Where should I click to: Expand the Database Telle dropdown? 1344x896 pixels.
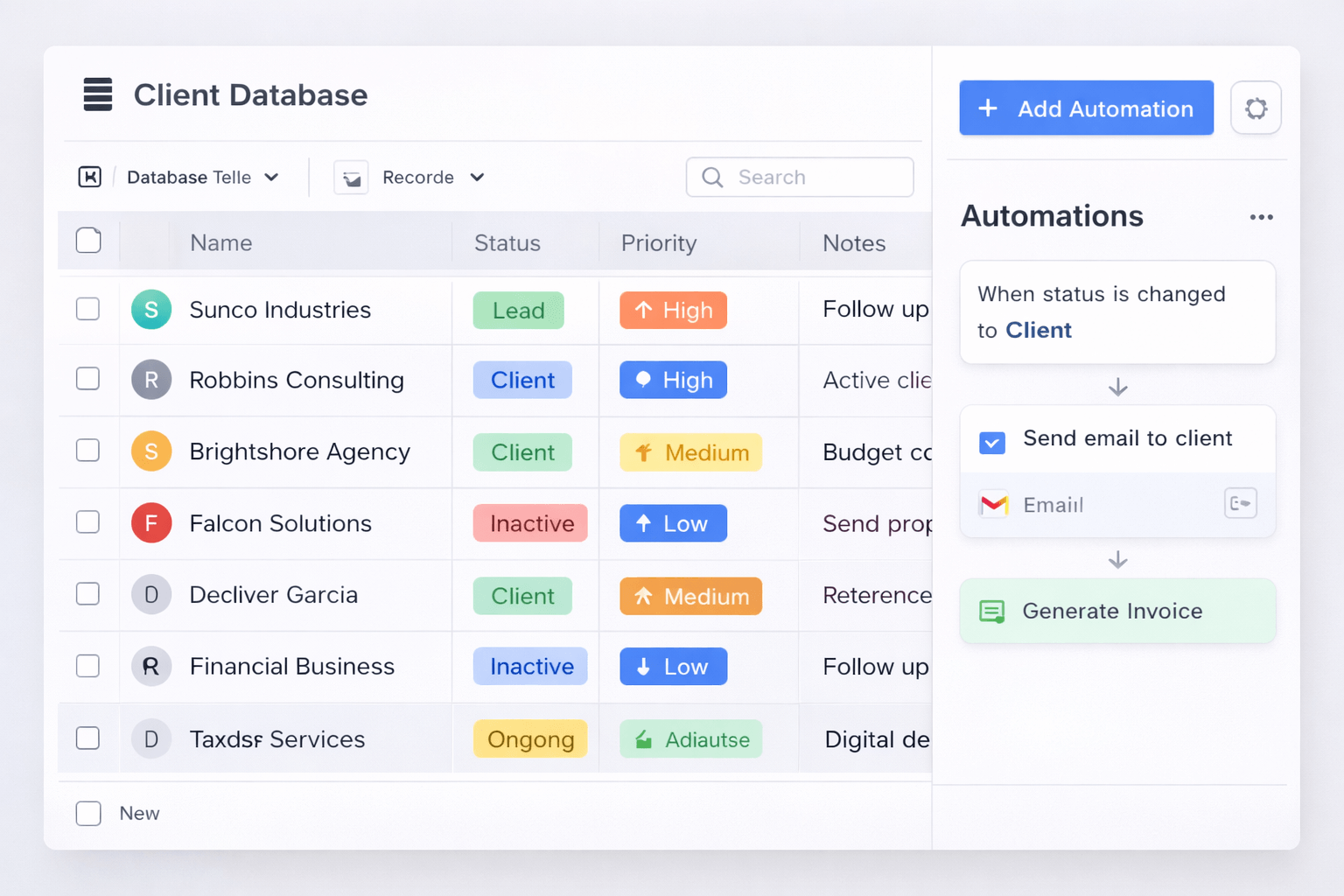coord(272,178)
